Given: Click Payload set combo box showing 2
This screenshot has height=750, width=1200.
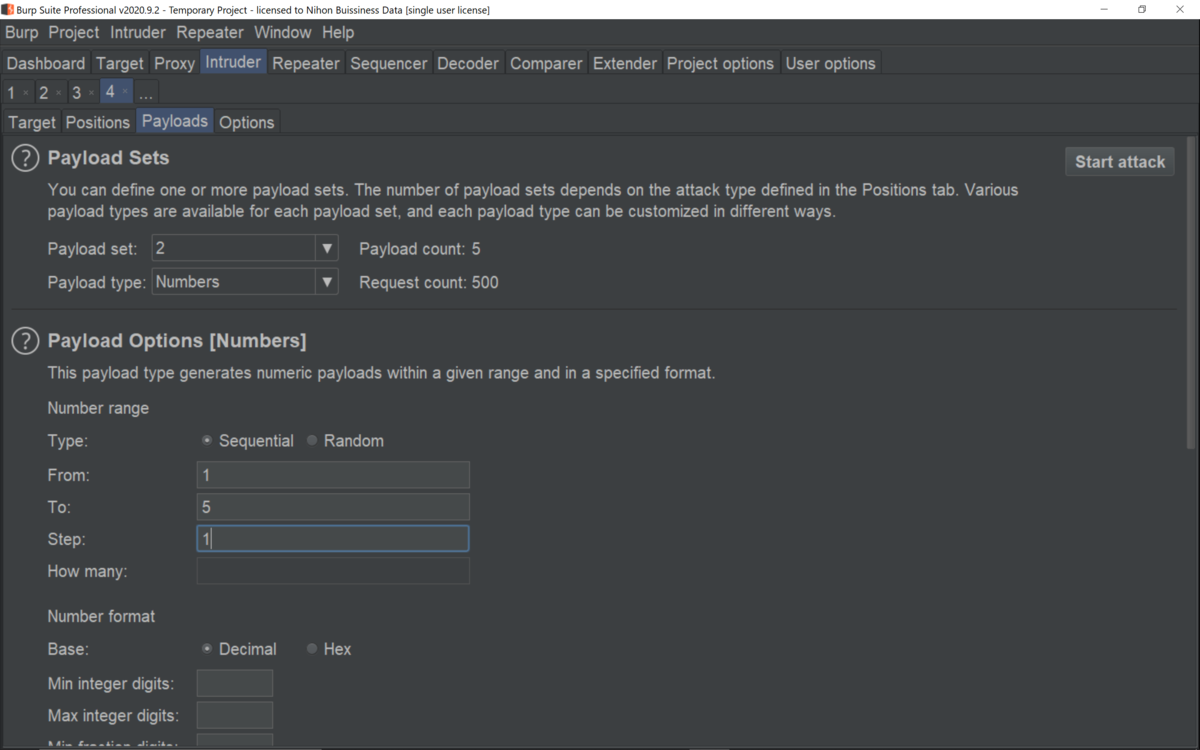Looking at the screenshot, I should (x=245, y=248).
